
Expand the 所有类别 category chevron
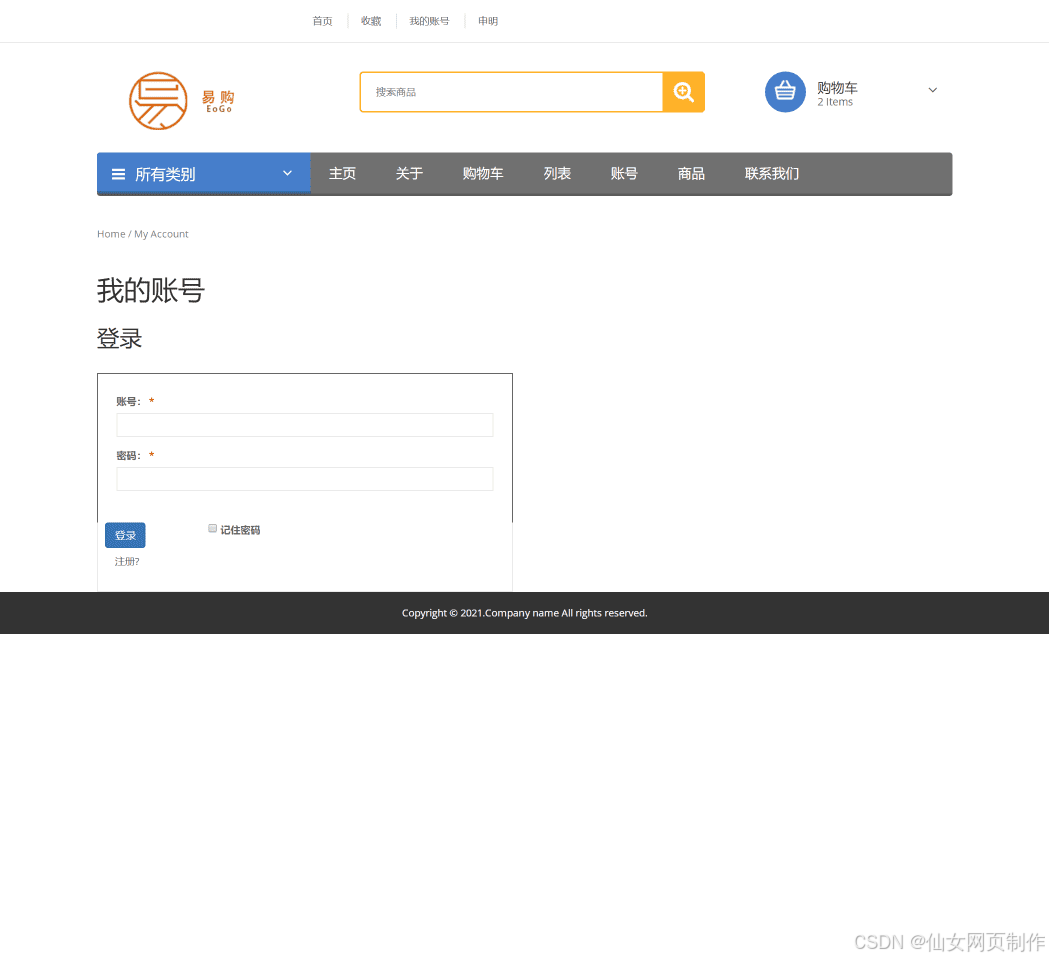point(288,173)
